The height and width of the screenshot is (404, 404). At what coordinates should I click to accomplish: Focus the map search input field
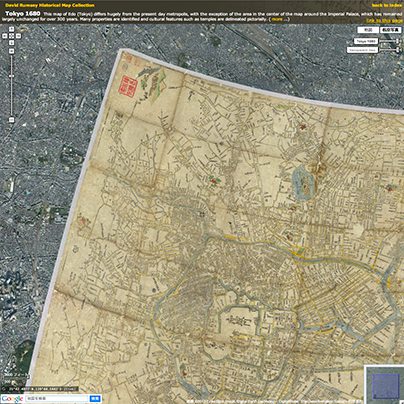click(57, 399)
